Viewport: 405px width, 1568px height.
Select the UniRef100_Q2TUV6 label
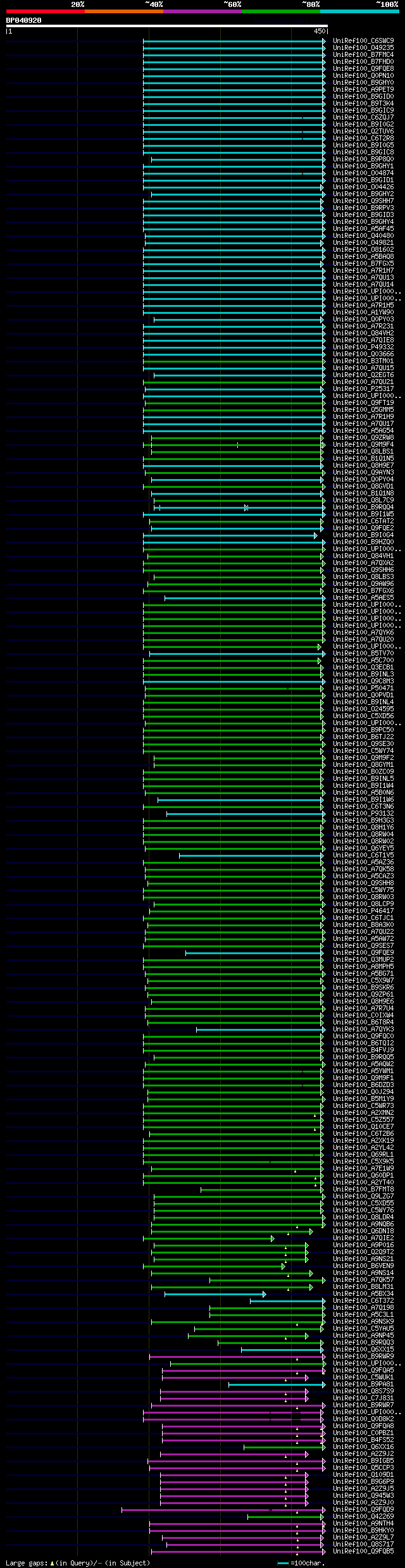click(363, 131)
